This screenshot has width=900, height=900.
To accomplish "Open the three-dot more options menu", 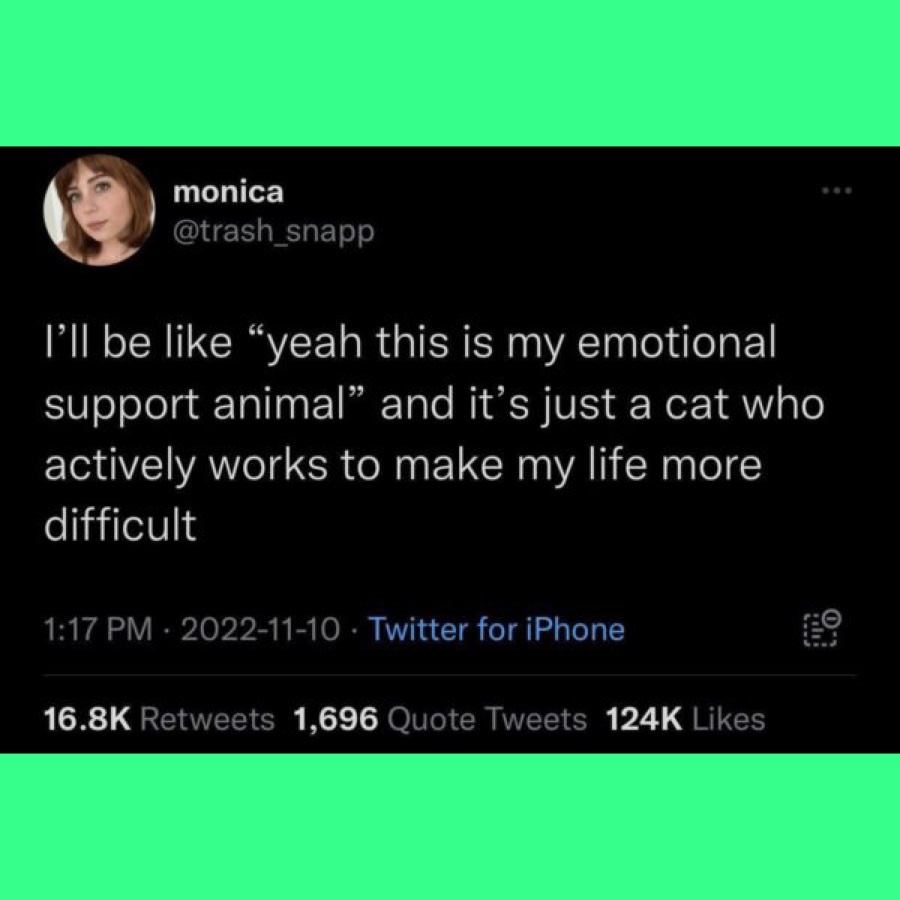I will pyautogui.click(x=837, y=190).
